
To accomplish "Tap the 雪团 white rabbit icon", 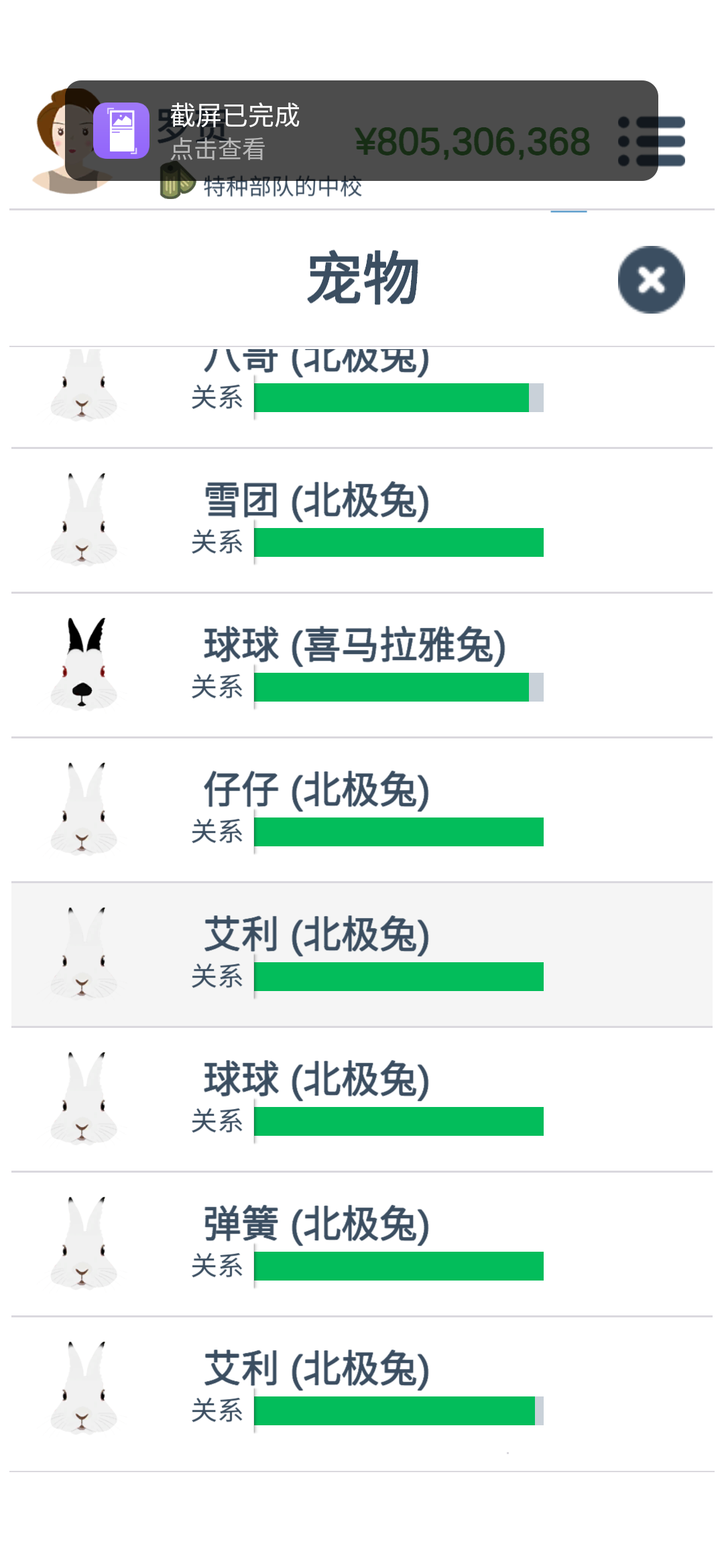I will coord(84,520).
